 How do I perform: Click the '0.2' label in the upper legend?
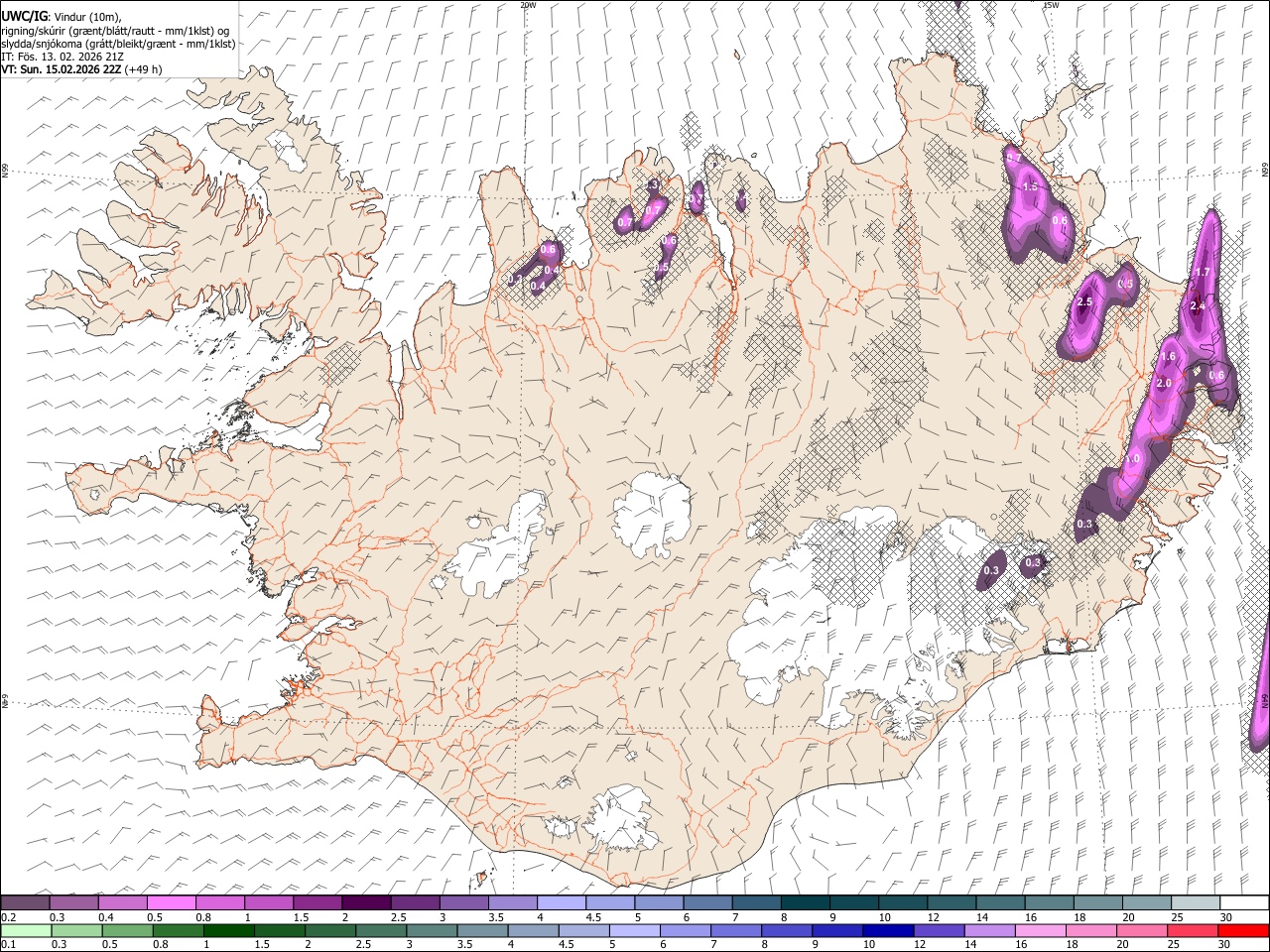[x=8, y=916]
